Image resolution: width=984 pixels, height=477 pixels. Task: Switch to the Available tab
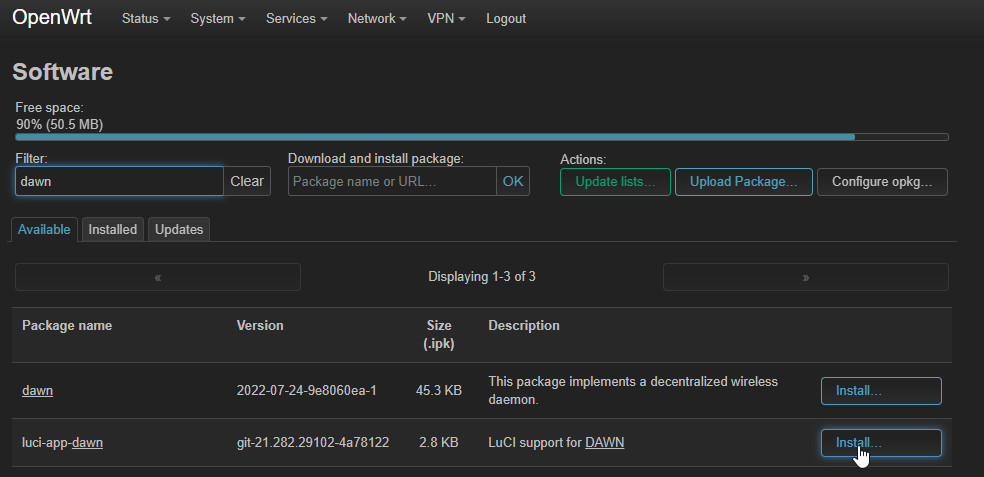pyautogui.click(x=44, y=230)
